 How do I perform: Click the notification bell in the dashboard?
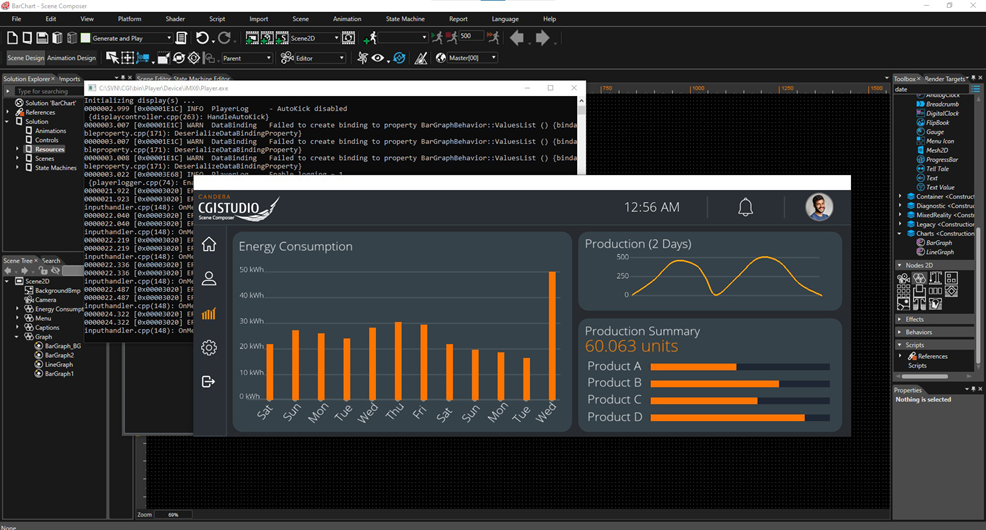click(745, 207)
